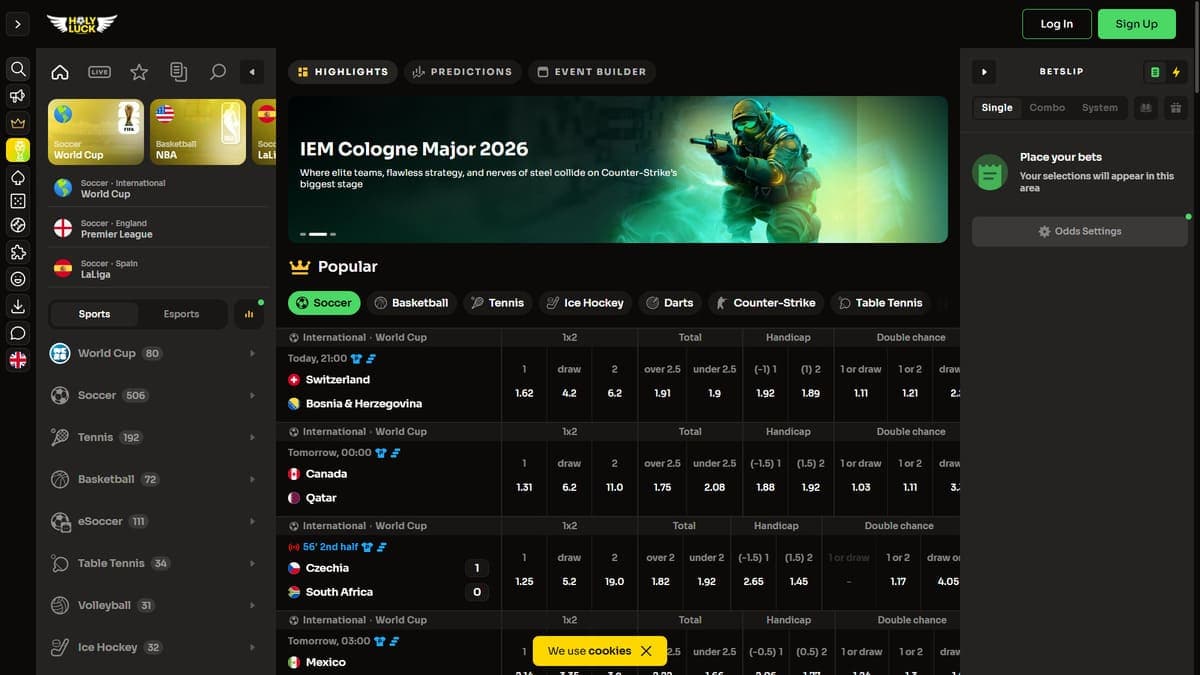Viewport: 1200px width, 675px height.
Task: Open the live chat bubble icon
Action: 17,333
